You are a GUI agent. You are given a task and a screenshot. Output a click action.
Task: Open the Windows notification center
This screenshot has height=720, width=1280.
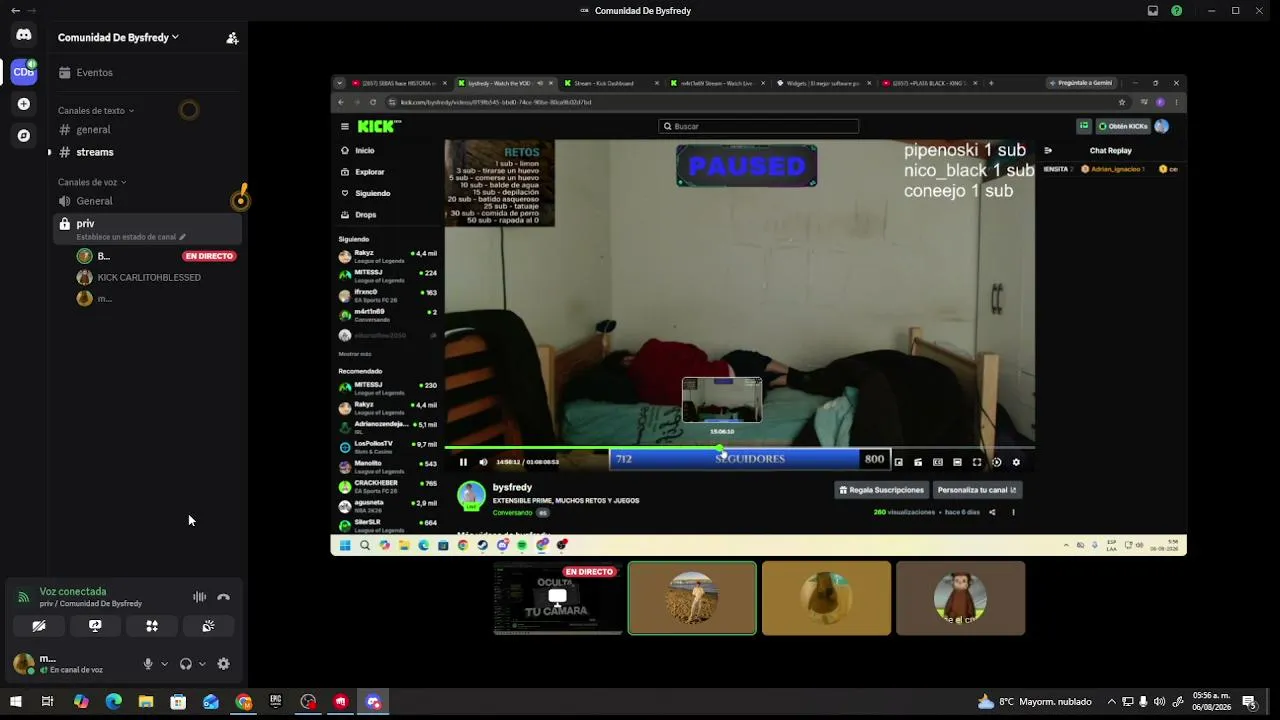click(x=1249, y=702)
